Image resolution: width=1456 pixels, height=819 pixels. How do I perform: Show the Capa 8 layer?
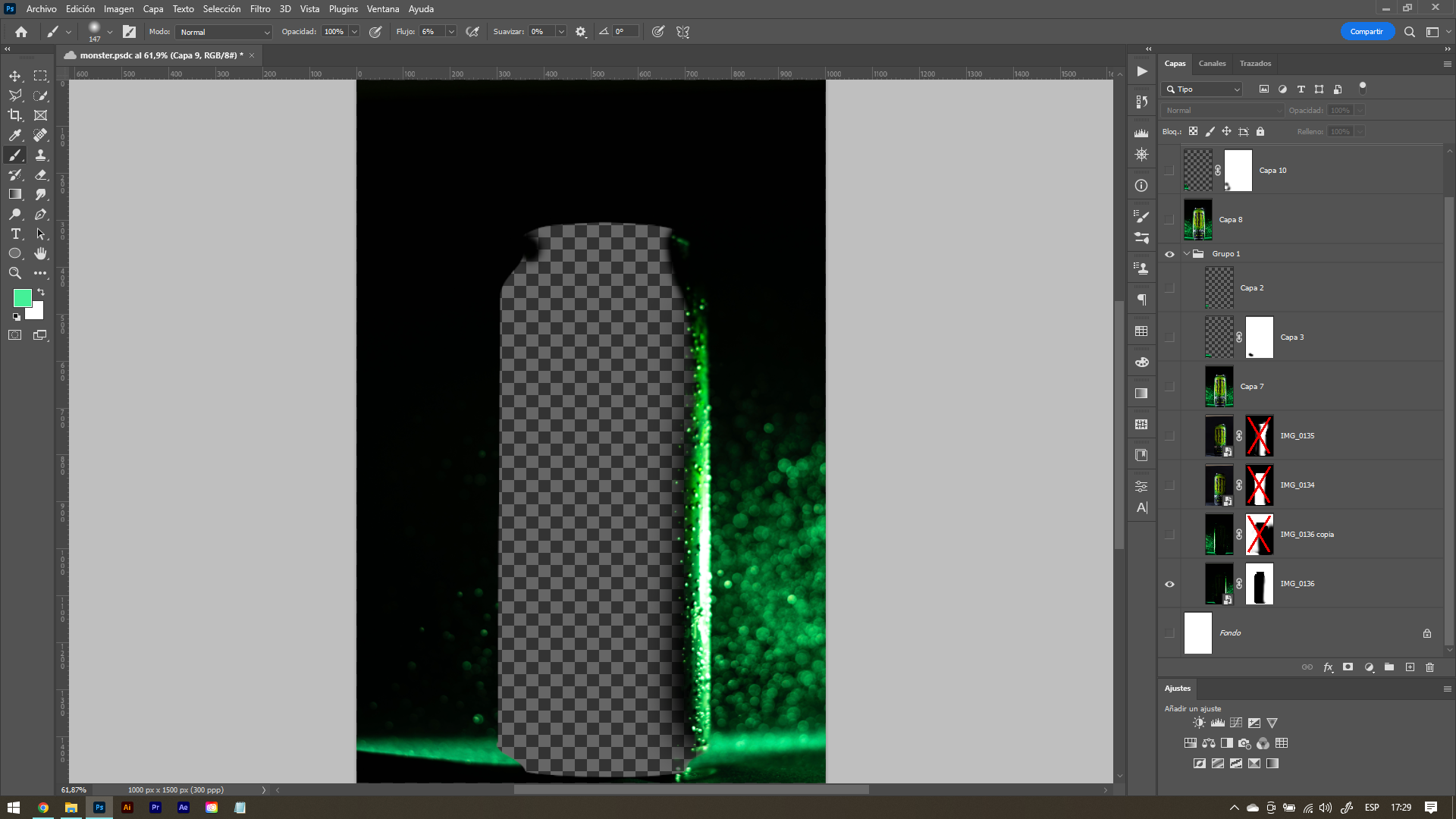click(1169, 220)
